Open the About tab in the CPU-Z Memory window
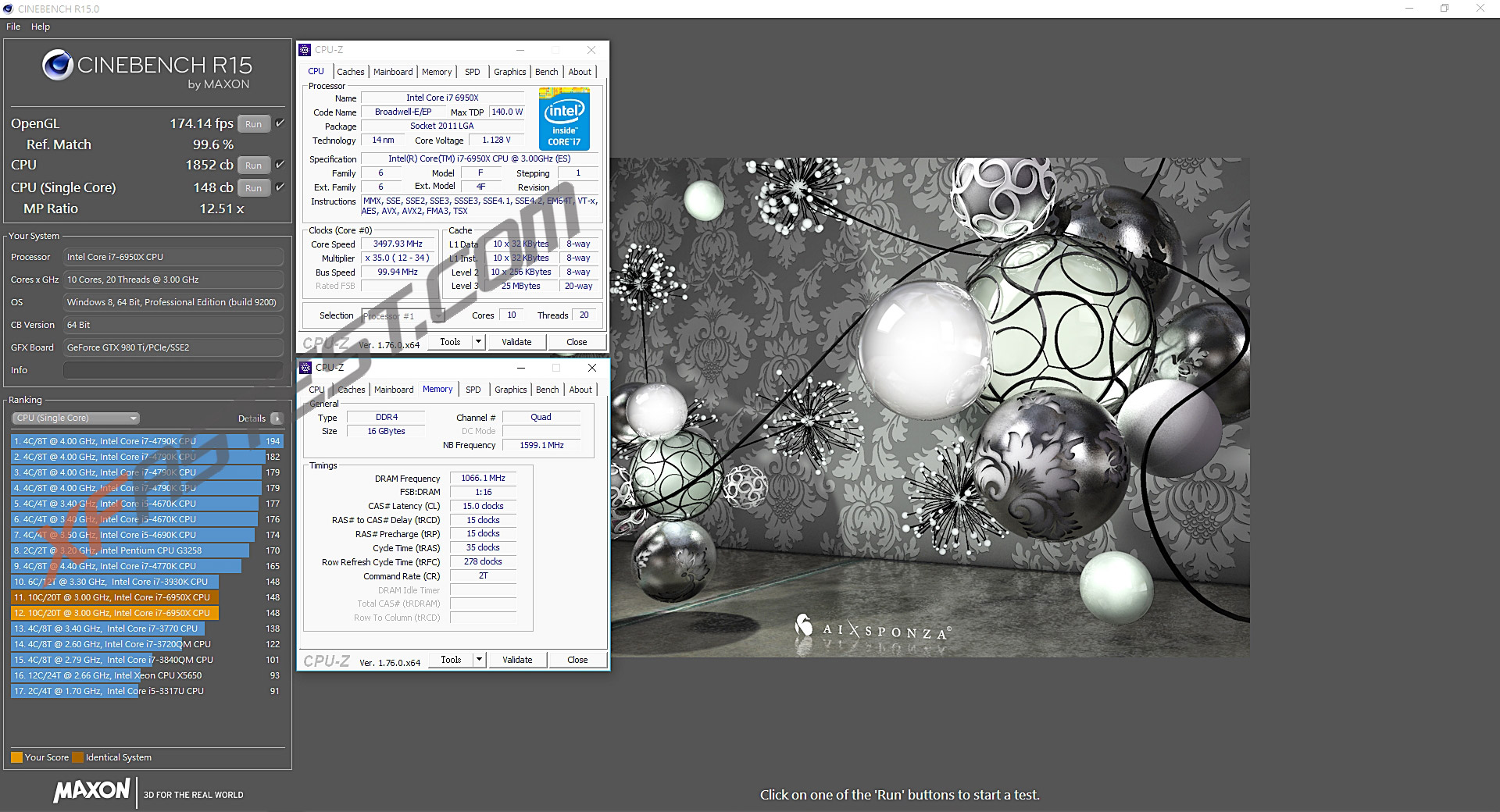 point(580,390)
